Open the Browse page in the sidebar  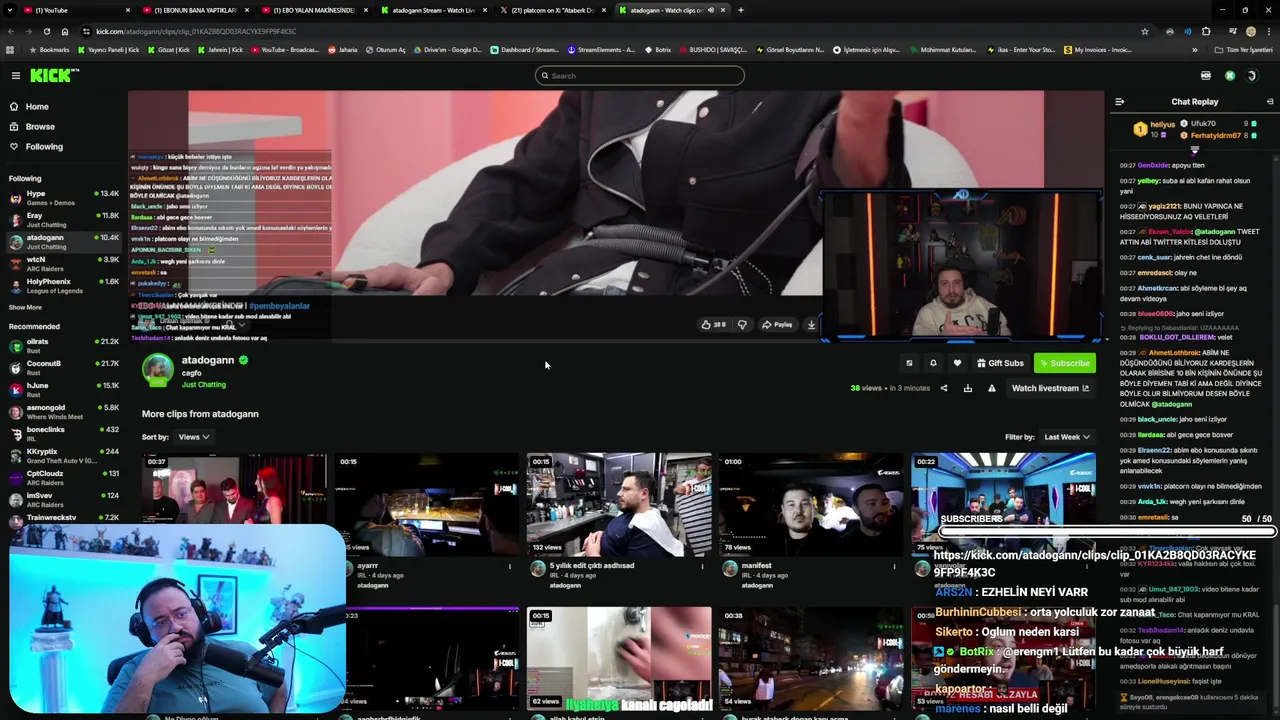point(40,127)
